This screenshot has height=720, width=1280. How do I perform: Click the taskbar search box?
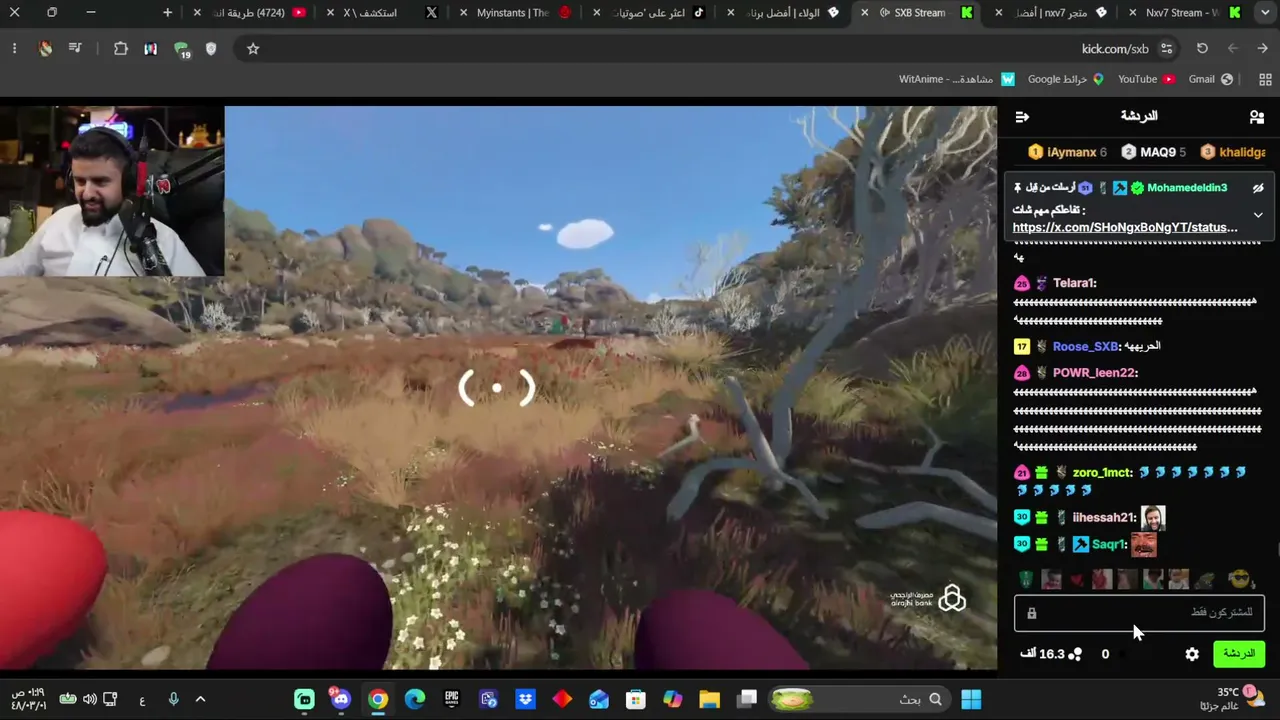(x=860, y=699)
